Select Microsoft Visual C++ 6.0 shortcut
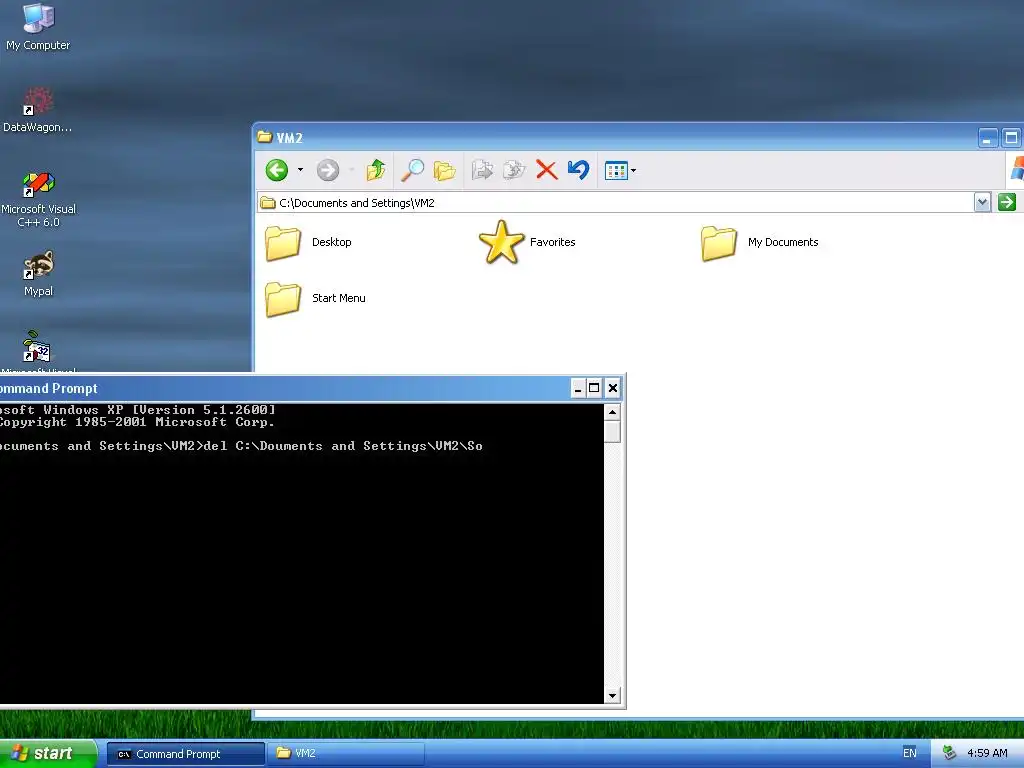The width and height of the screenshot is (1024, 768). [x=39, y=199]
